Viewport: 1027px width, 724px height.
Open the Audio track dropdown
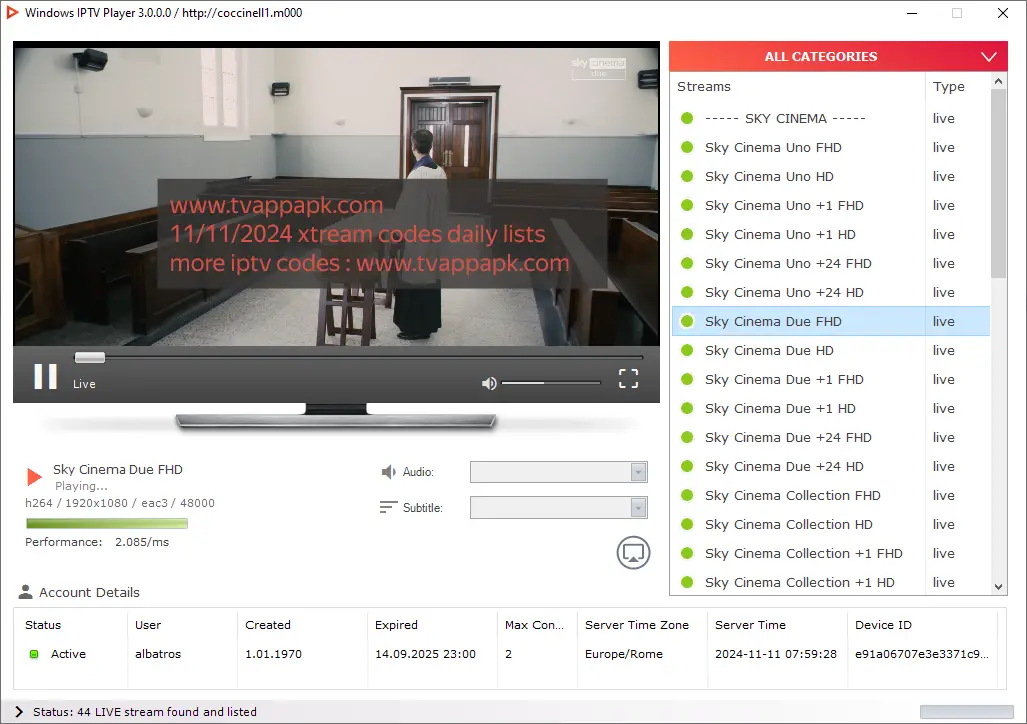(x=559, y=472)
